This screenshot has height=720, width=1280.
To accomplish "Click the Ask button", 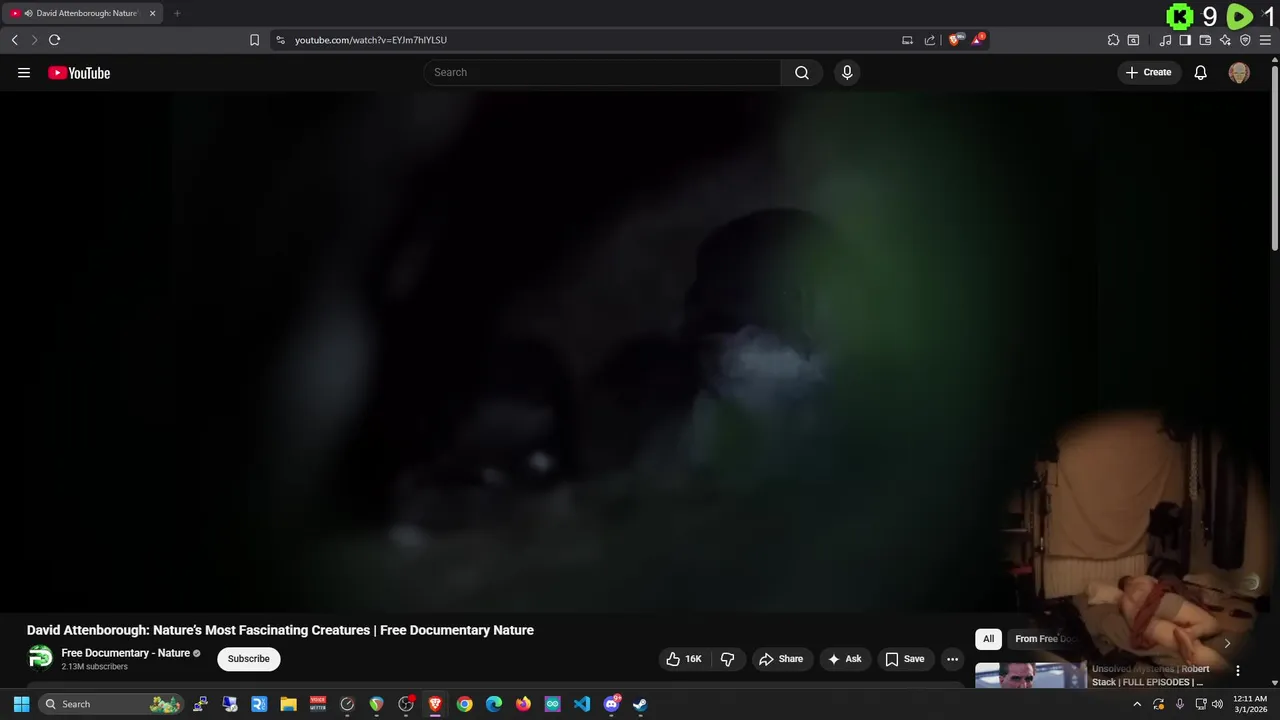I will point(845,659).
